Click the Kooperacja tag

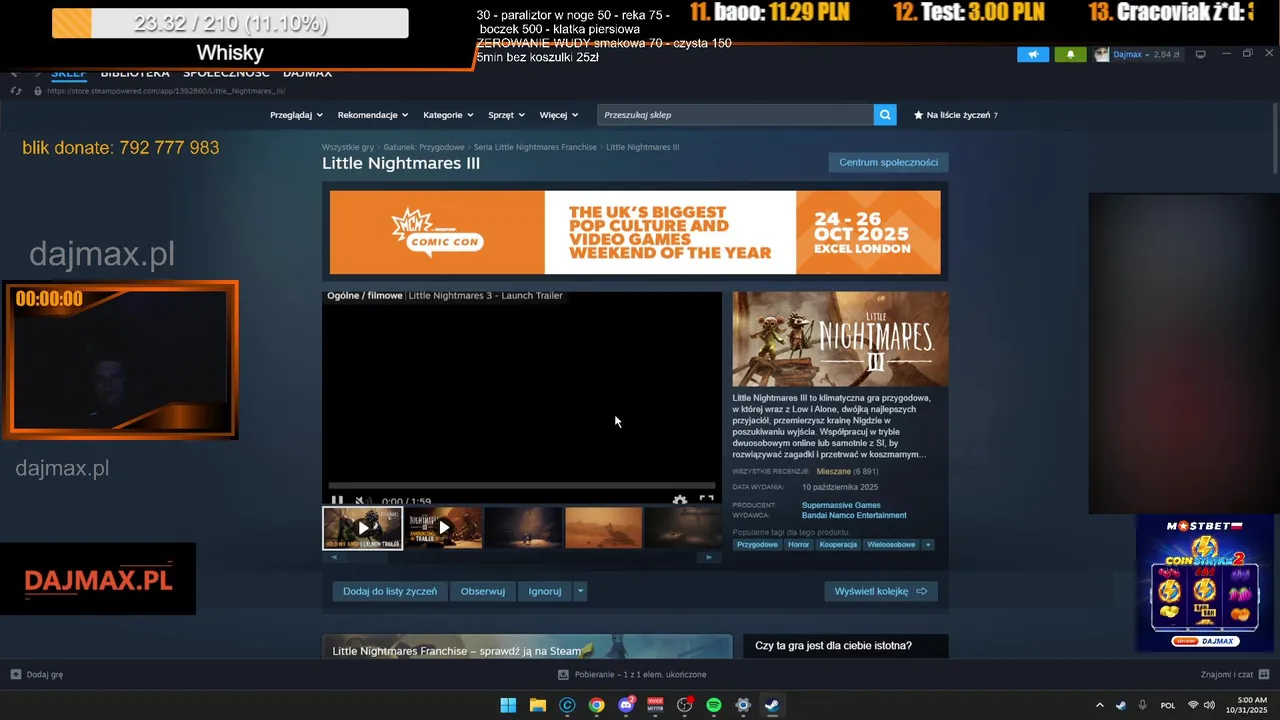(x=838, y=545)
